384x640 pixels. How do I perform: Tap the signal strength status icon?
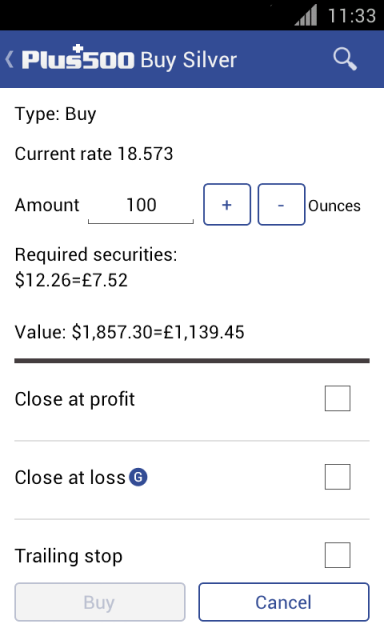tap(306, 16)
